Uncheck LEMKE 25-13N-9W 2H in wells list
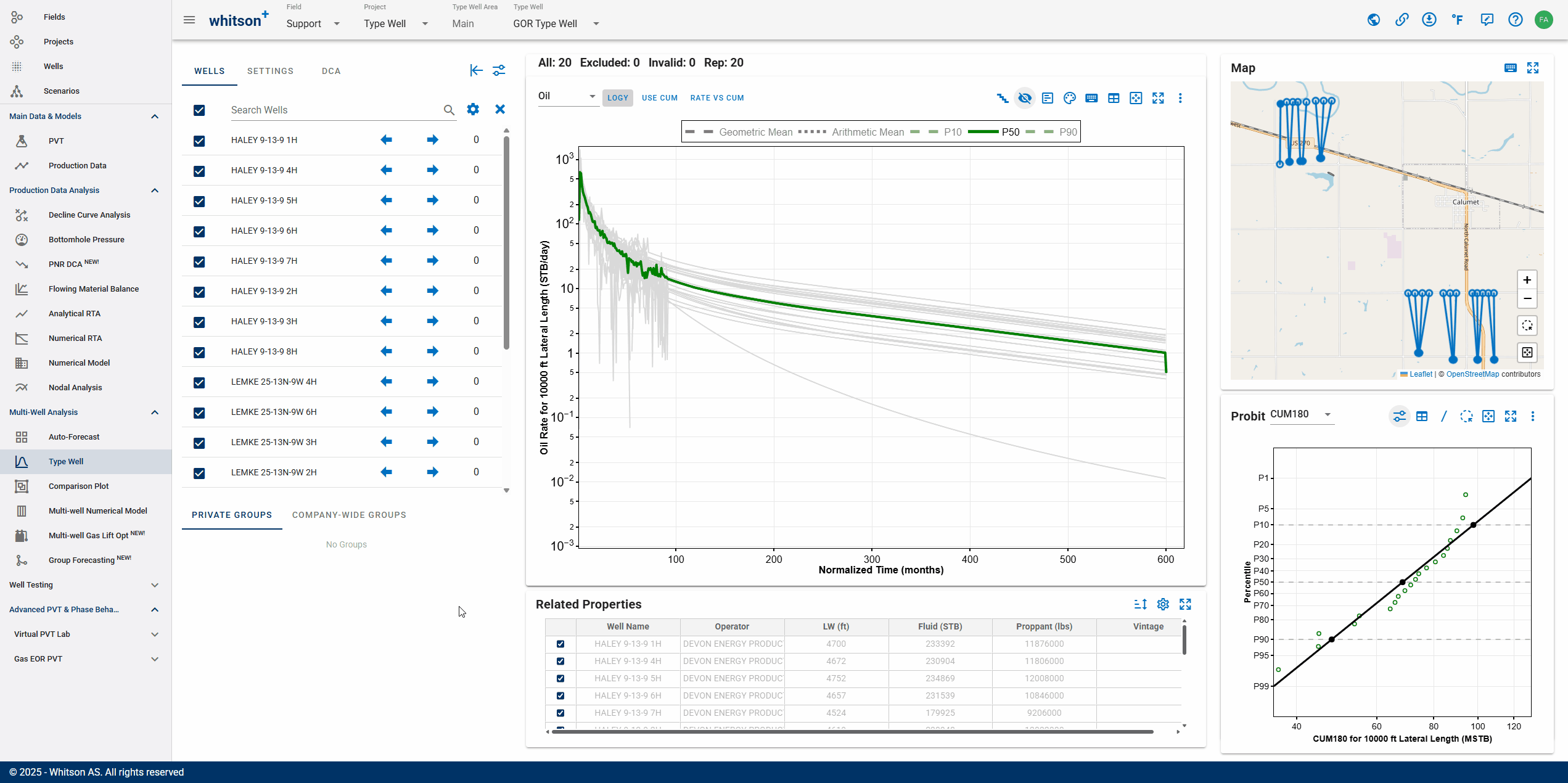Viewport: 1568px width, 783px height. coord(199,473)
